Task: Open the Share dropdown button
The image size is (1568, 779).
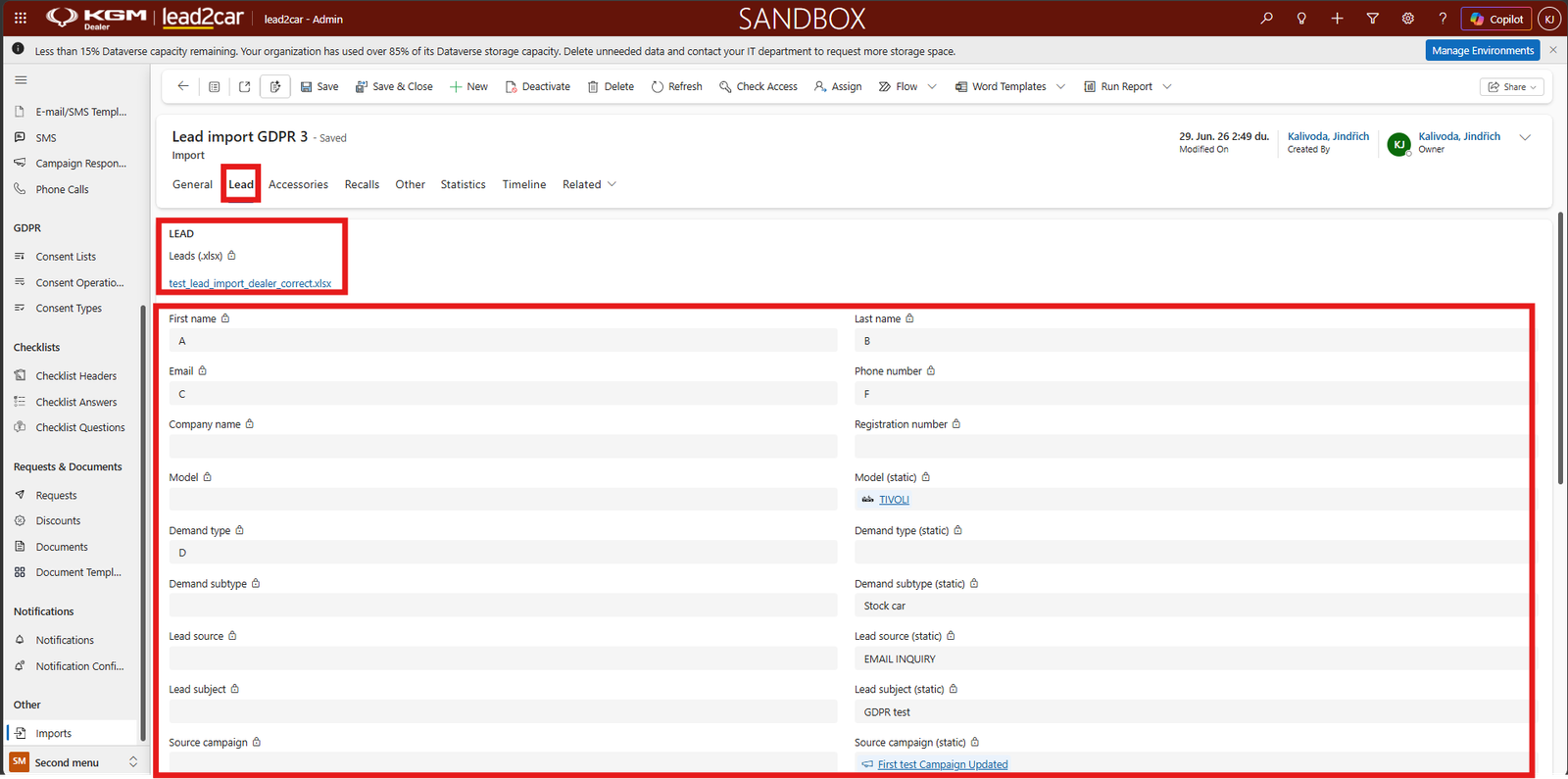Action: [1512, 87]
